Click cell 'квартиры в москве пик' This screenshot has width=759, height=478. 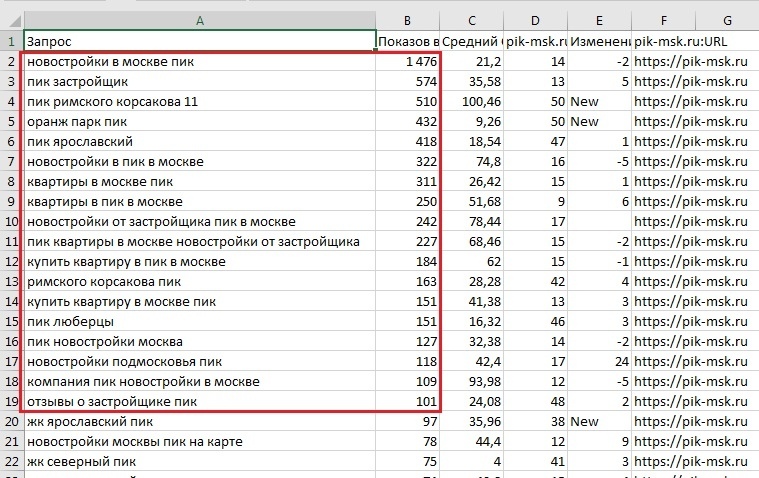pyautogui.click(x=200, y=182)
